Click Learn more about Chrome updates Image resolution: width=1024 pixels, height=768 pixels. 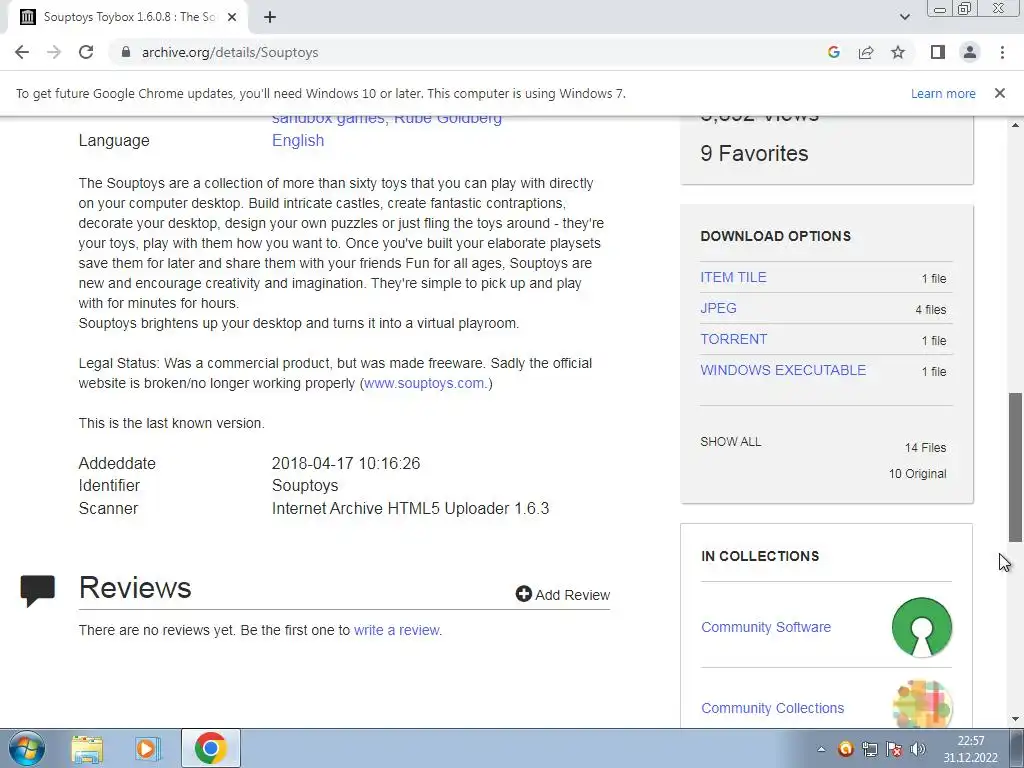(943, 93)
